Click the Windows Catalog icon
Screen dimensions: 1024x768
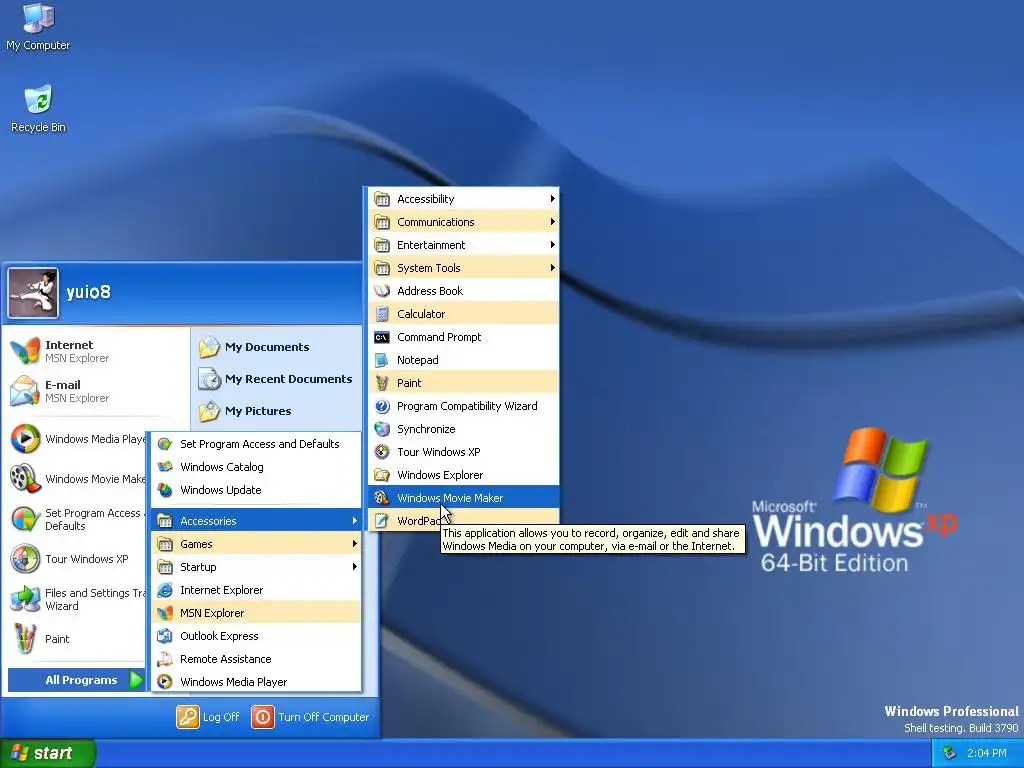click(x=165, y=467)
